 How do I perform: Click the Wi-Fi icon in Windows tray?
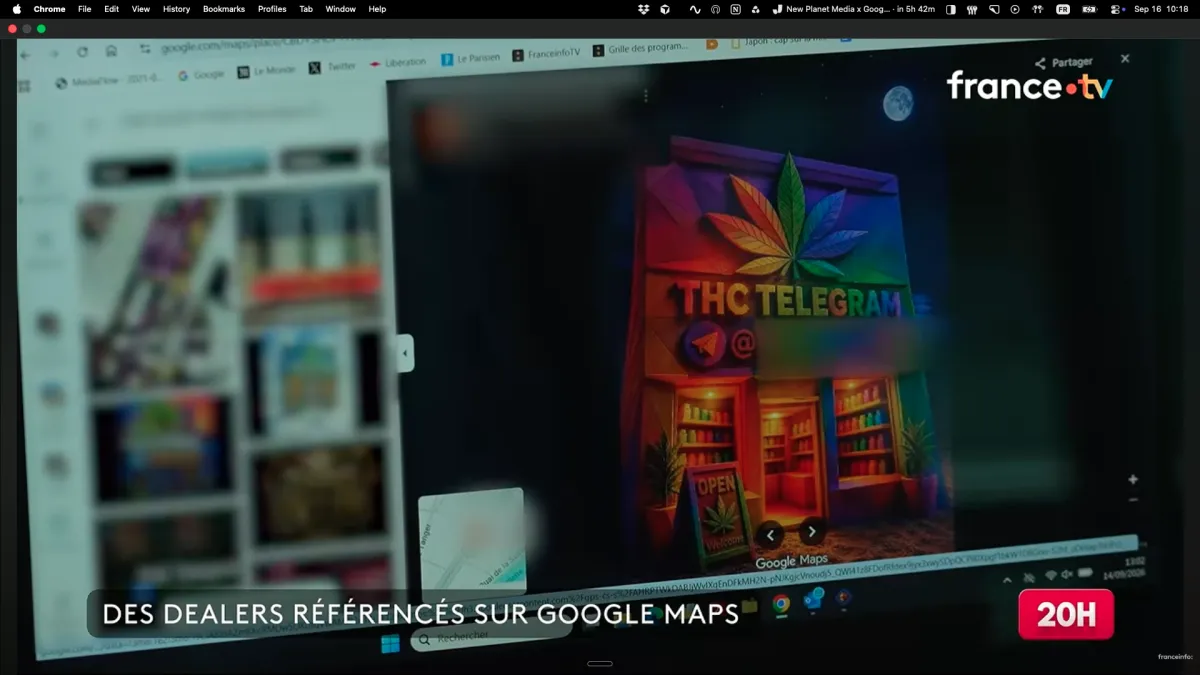pyautogui.click(x=1050, y=576)
